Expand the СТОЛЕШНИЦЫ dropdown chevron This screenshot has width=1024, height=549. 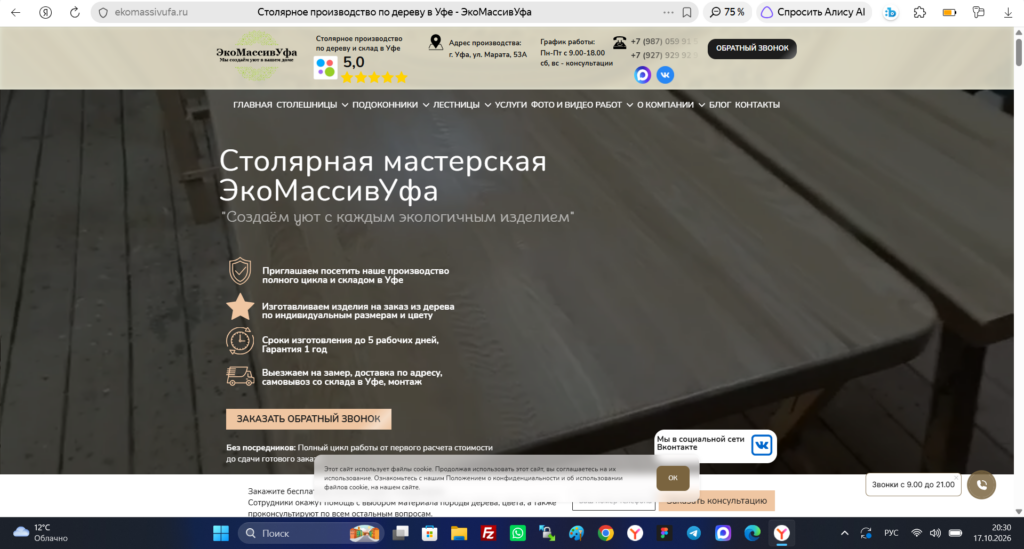point(344,105)
